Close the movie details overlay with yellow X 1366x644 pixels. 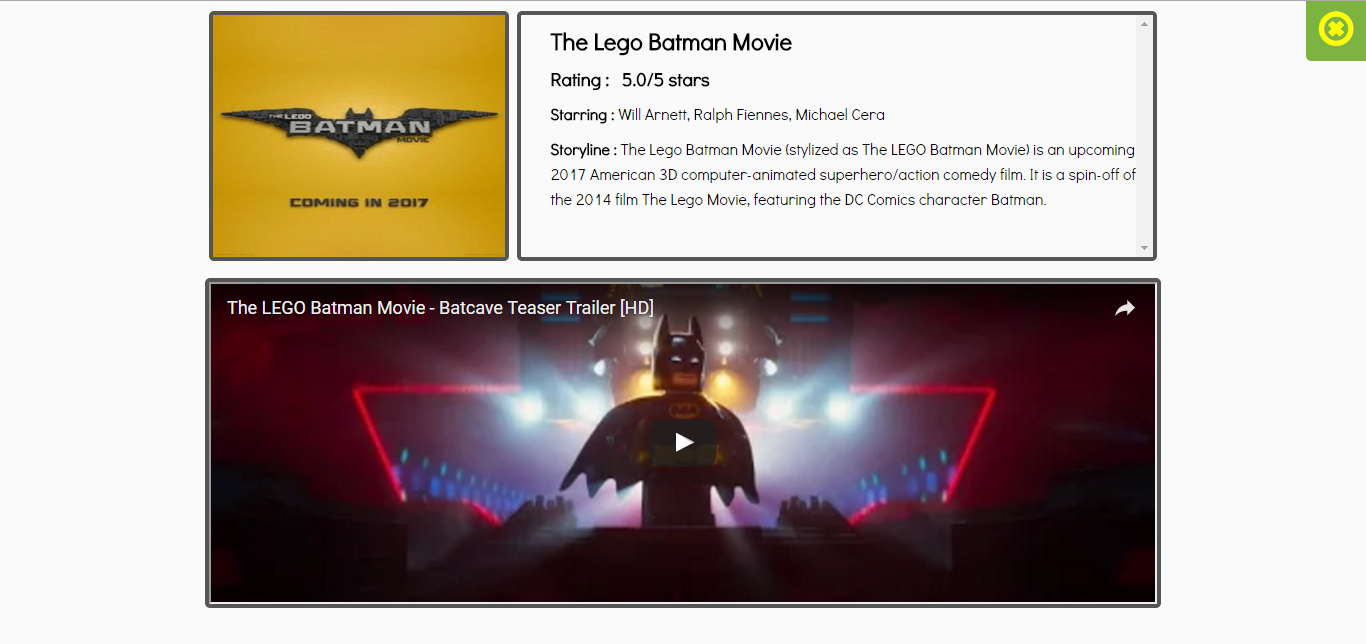[x=1336, y=30]
